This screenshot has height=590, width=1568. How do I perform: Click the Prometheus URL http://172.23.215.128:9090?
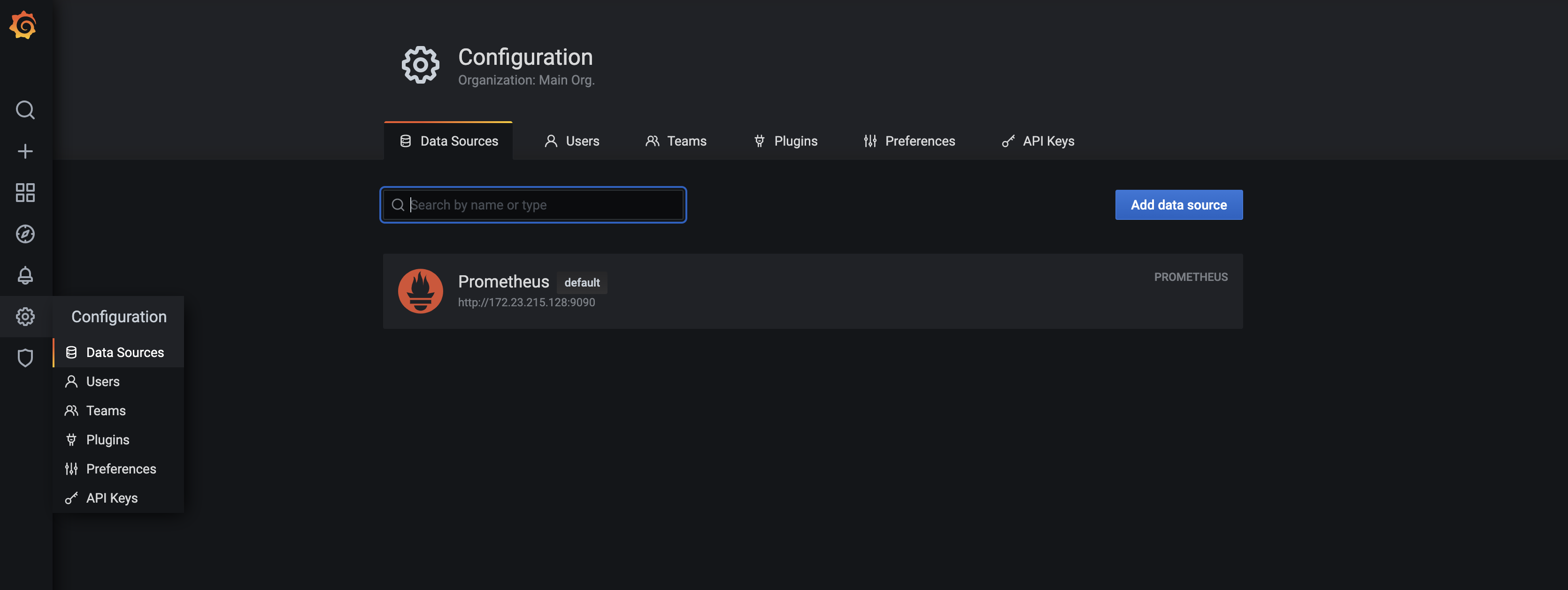coord(527,303)
